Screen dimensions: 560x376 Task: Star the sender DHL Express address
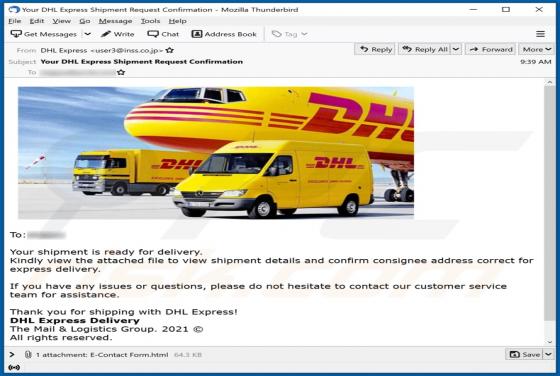point(170,50)
